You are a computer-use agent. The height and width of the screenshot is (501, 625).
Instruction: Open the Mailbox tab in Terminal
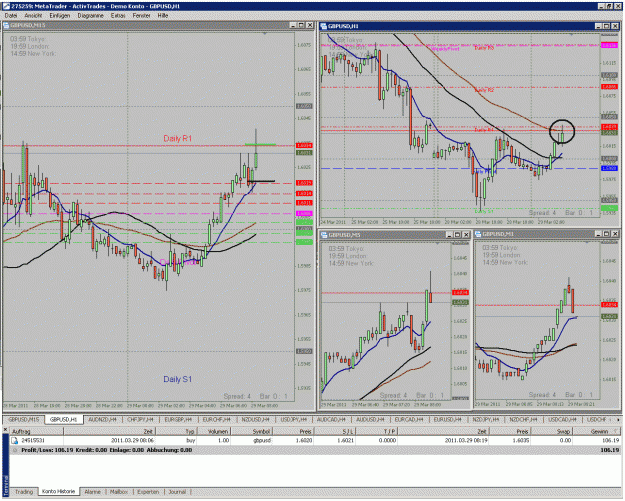click(x=119, y=492)
